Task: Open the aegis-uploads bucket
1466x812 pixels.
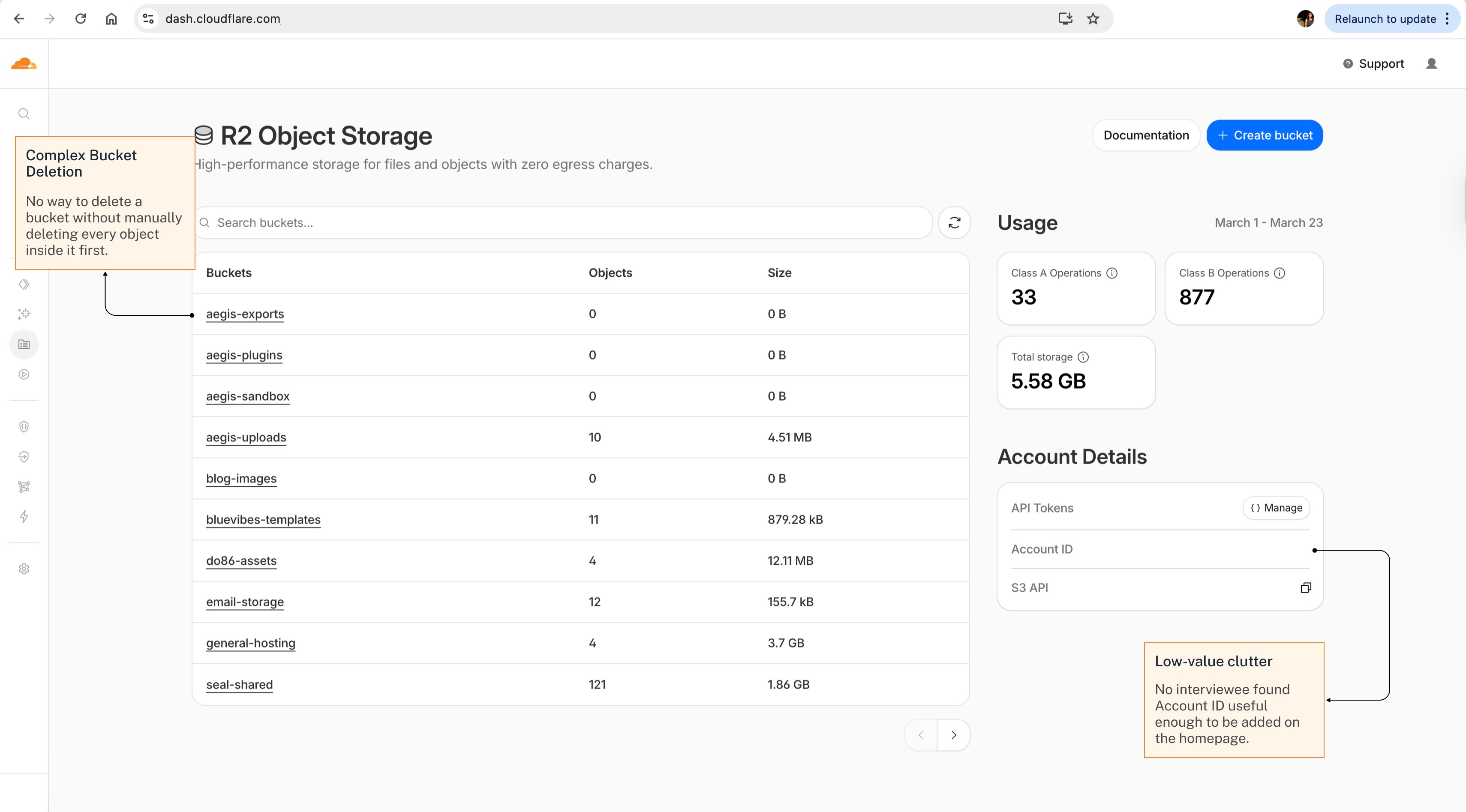Action: pos(246,437)
